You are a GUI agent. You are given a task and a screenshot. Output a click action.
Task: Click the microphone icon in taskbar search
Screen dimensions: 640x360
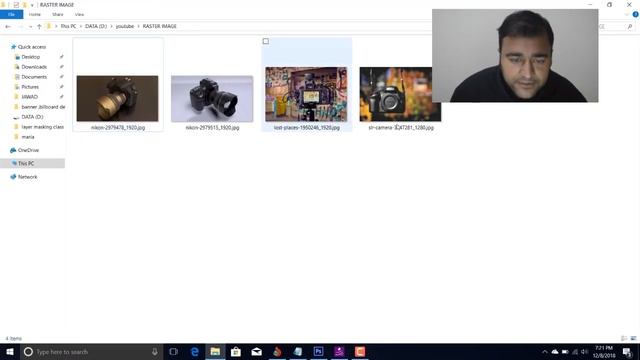pyautogui.click(x=155, y=351)
